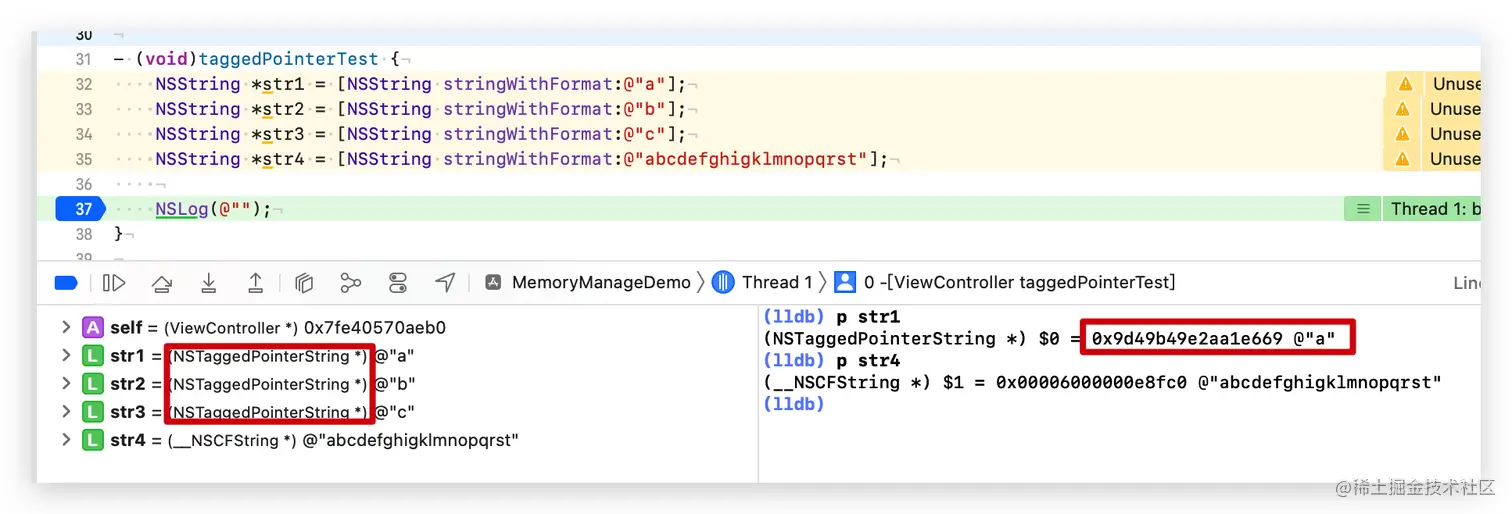Click the MemoryManageDemo app icon
1512x514 pixels.
493,283
